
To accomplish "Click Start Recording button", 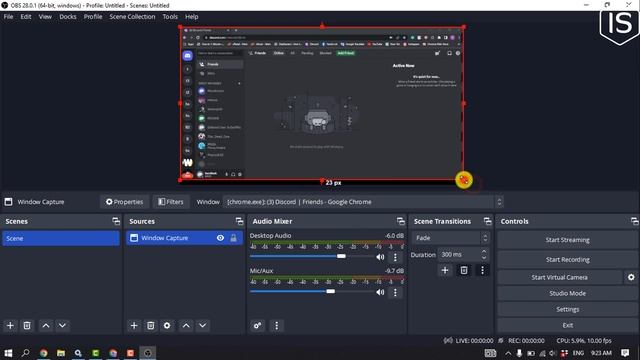I will coord(567,260).
